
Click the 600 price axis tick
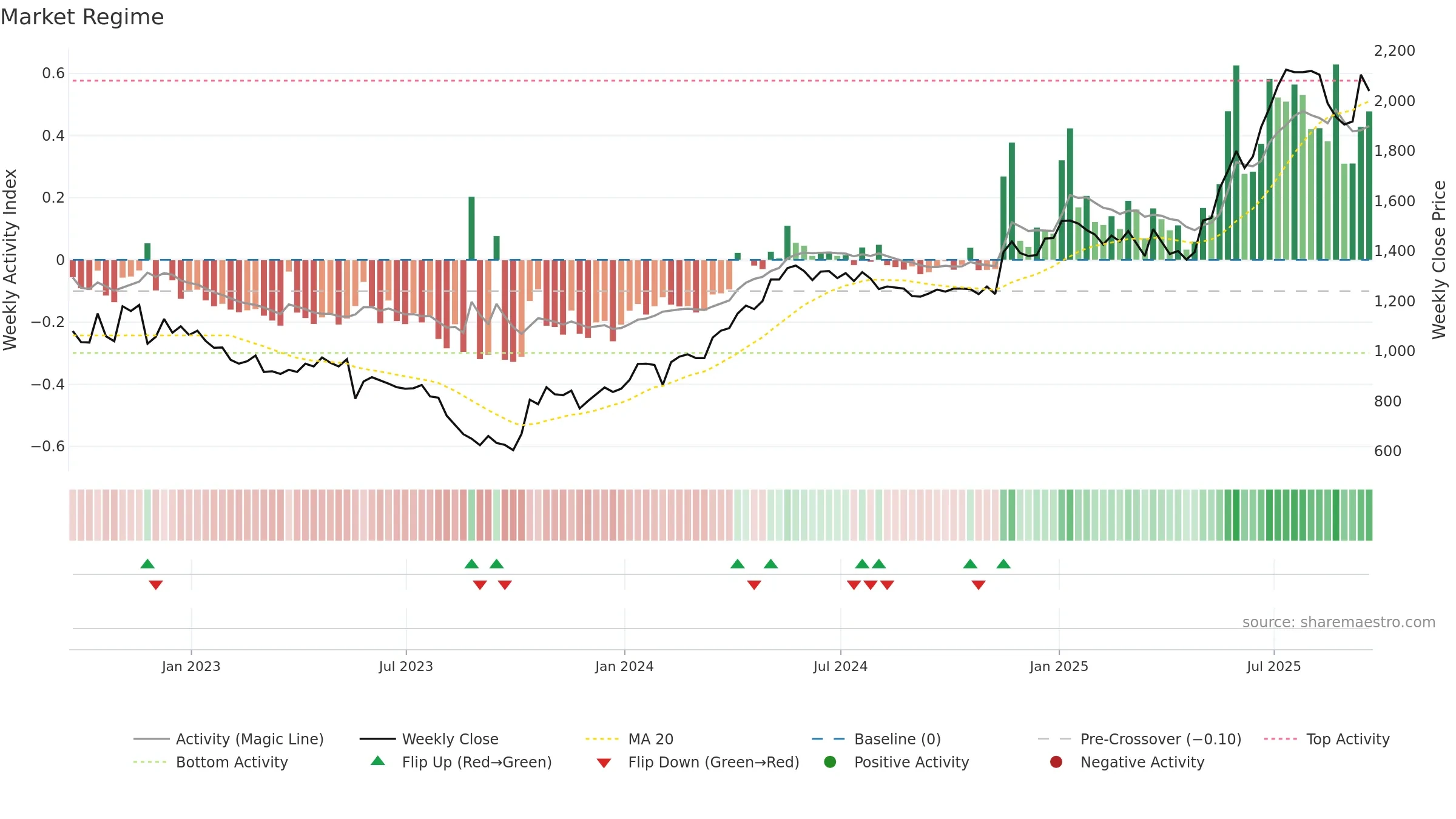[1388, 451]
